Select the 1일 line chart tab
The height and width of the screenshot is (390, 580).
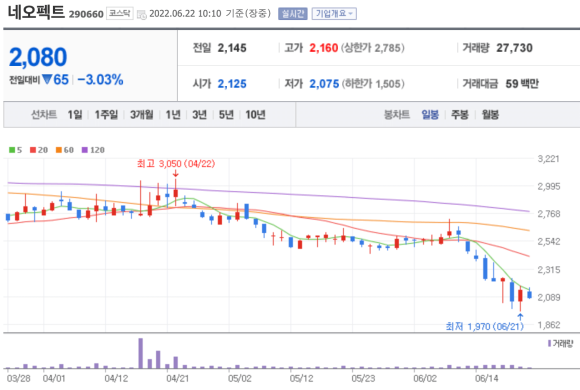75,115
